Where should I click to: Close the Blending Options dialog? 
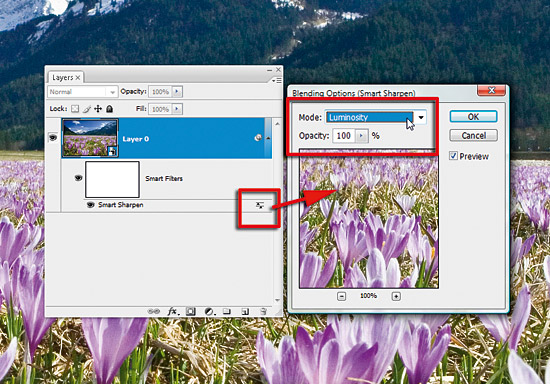tap(491, 90)
